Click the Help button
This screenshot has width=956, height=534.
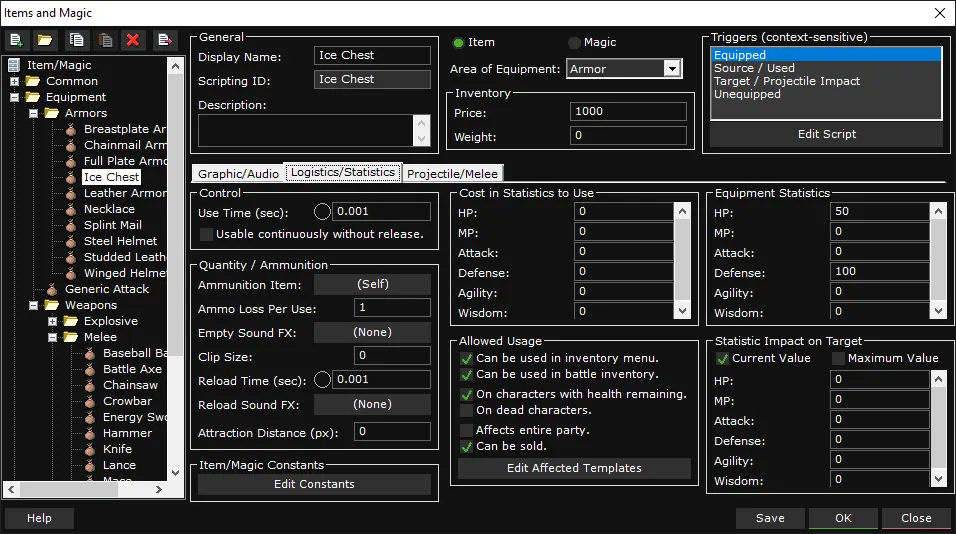[39, 518]
